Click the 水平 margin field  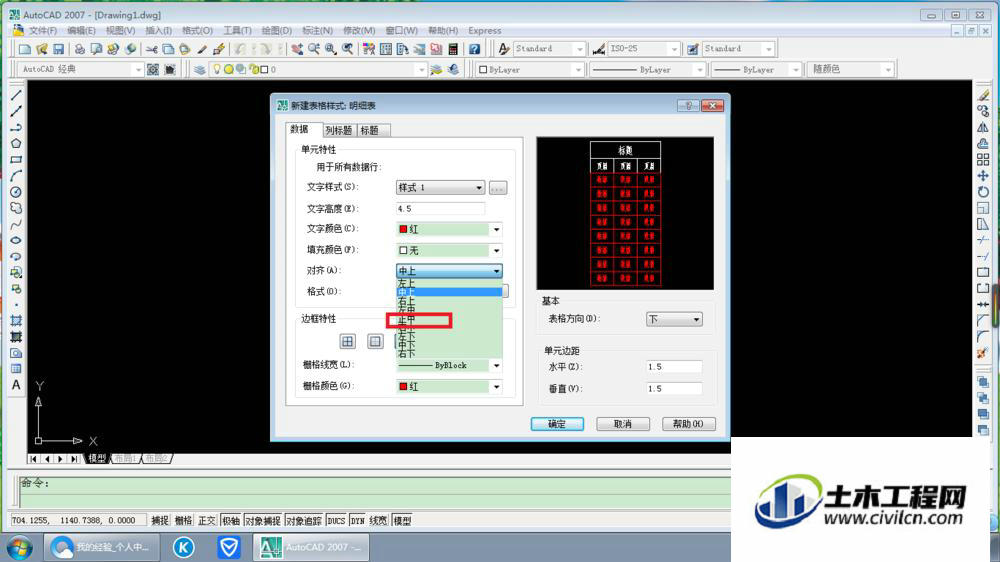pyautogui.click(x=674, y=367)
